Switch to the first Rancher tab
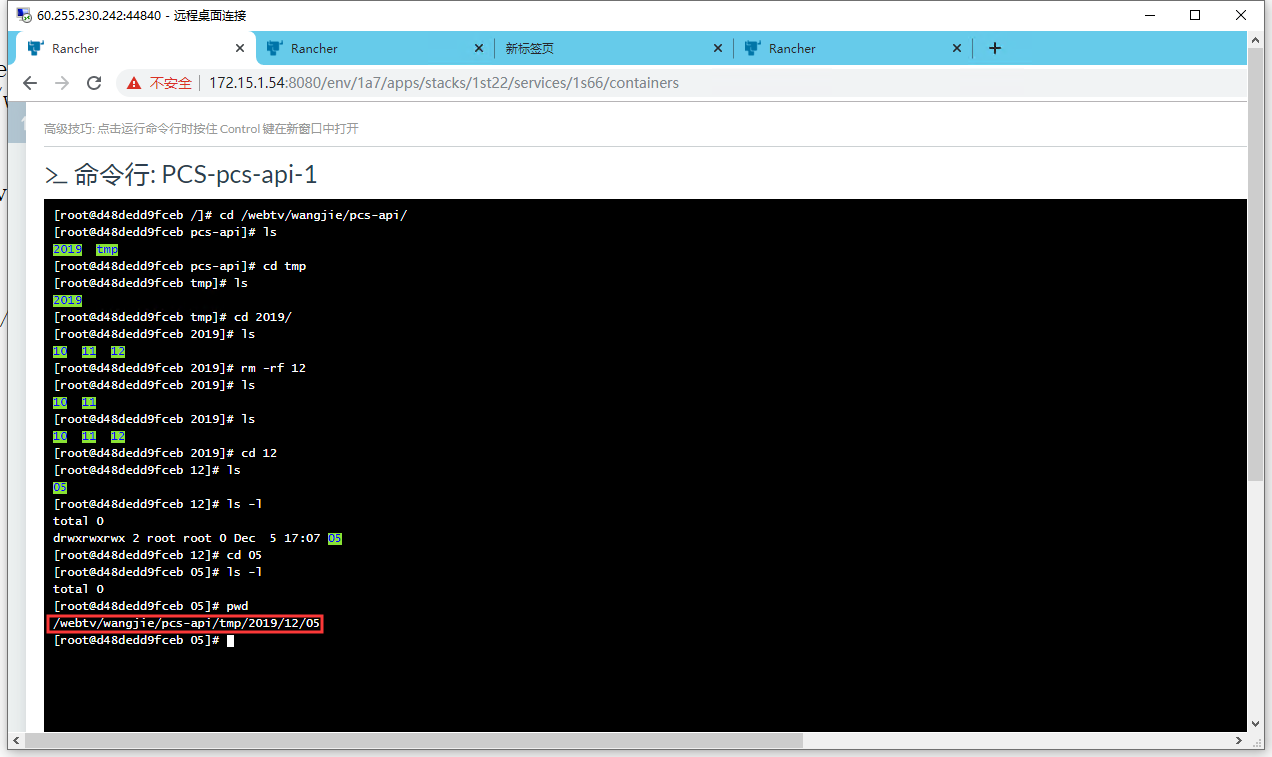Screen dimensions: 1272x757 135,48
